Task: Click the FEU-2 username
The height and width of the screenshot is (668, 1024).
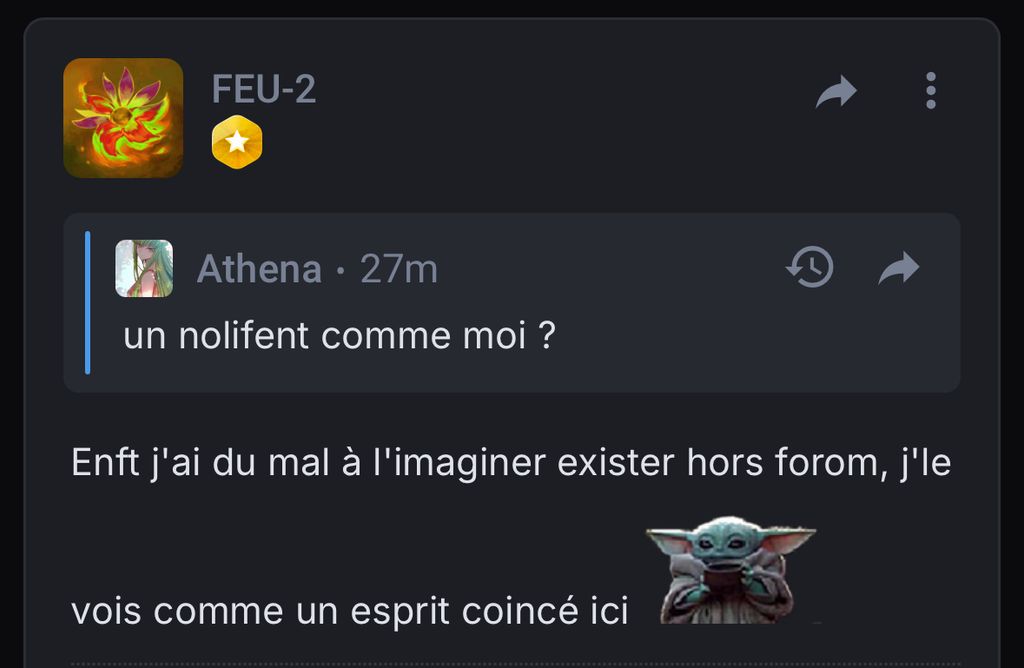Action: click(x=264, y=90)
